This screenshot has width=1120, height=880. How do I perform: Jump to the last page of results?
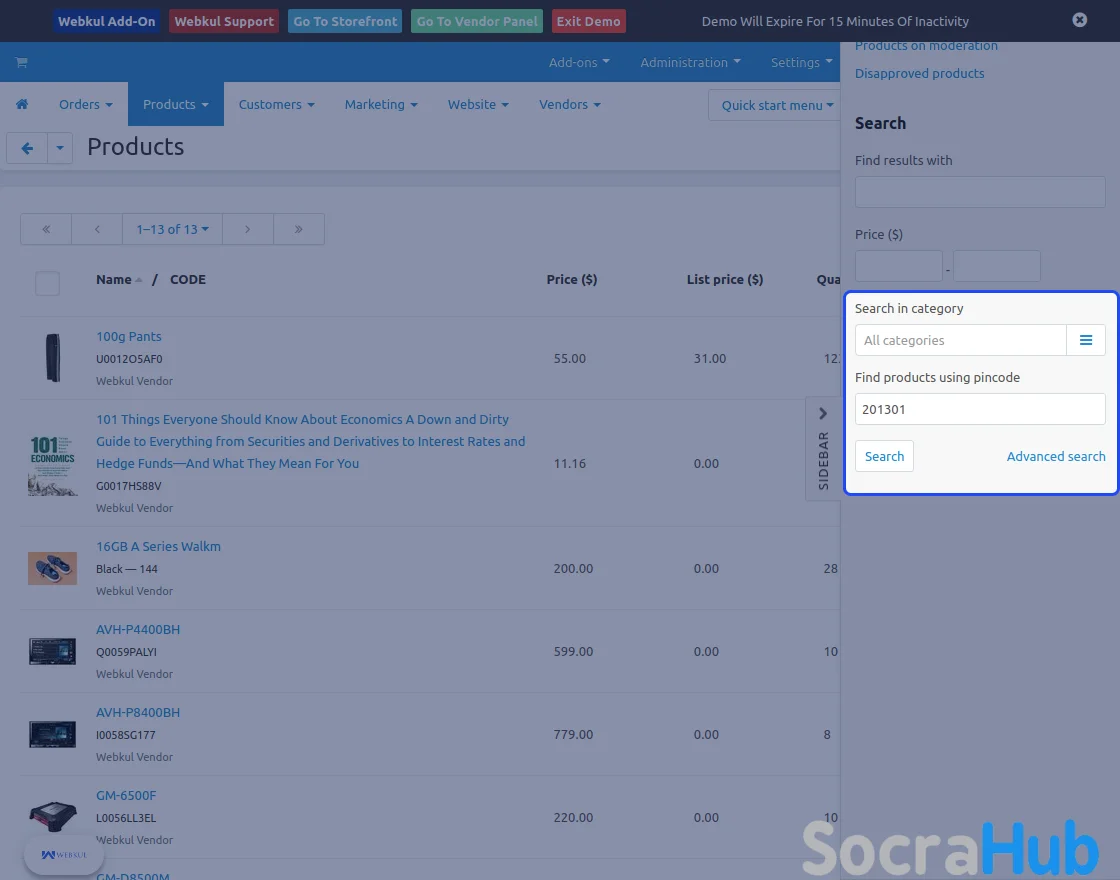(x=299, y=229)
